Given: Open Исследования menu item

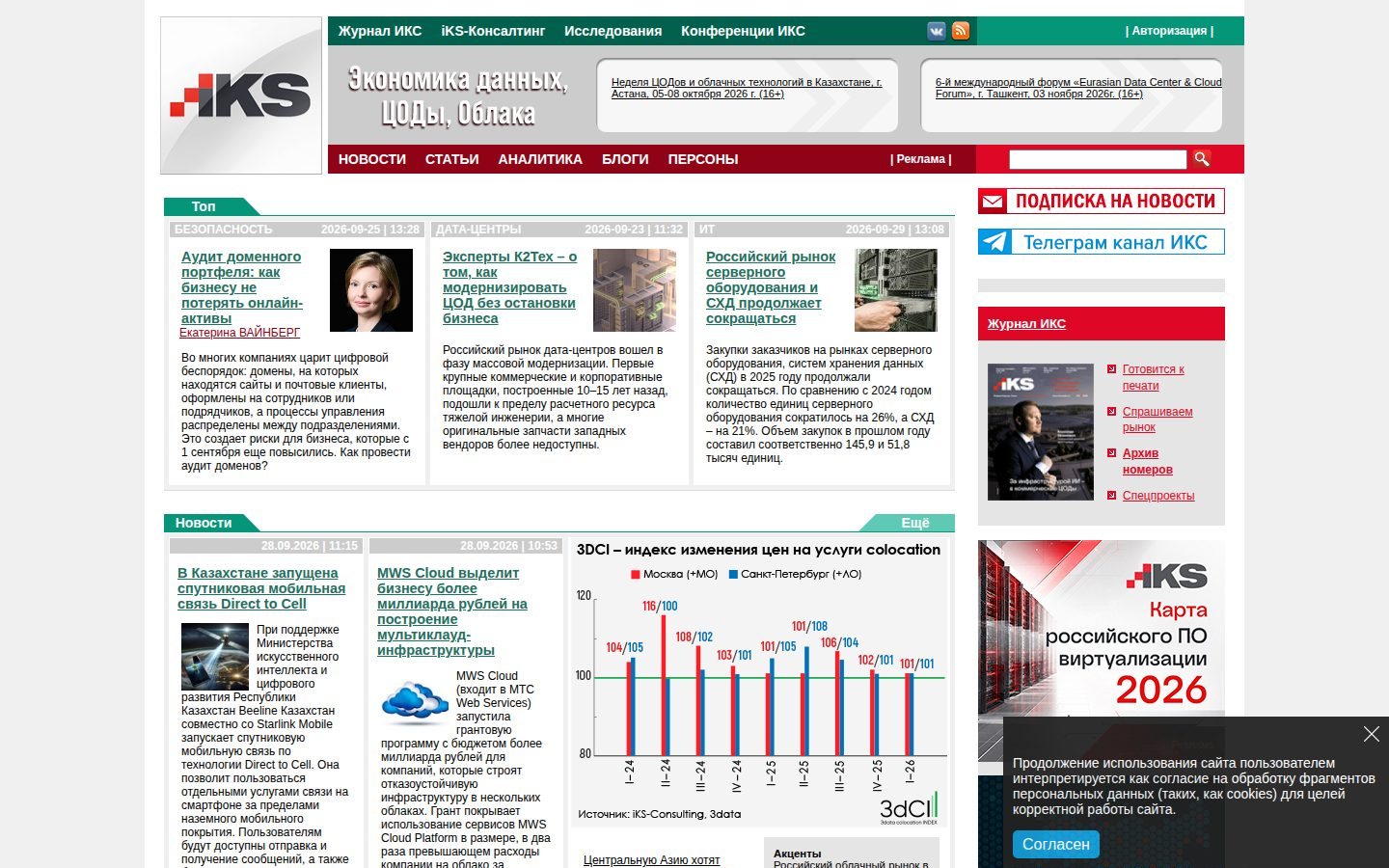Looking at the screenshot, I should click(x=613, y=31).
